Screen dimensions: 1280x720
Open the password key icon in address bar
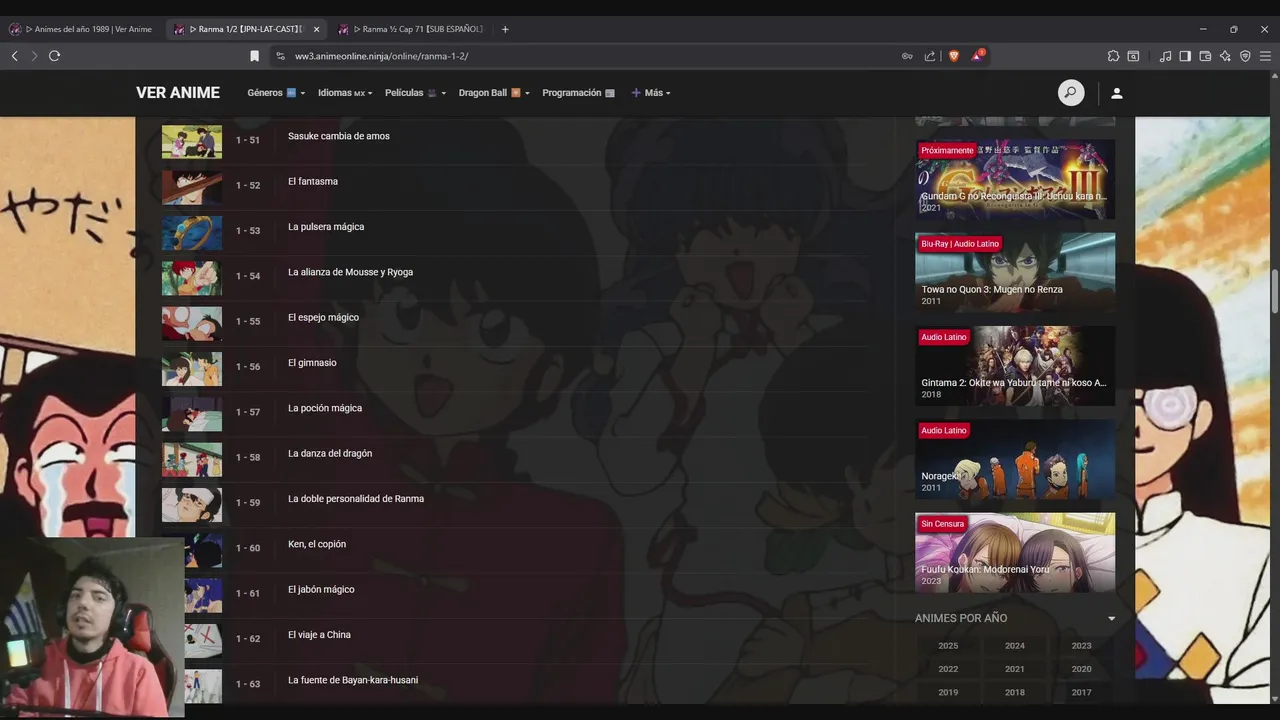coord(907,56)
